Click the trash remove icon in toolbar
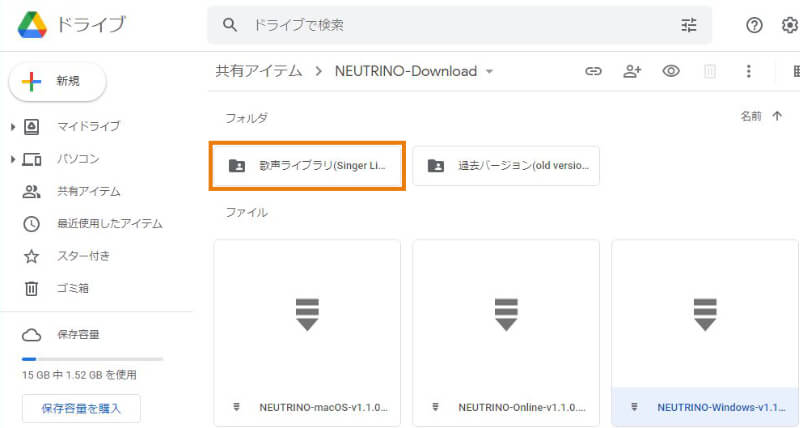The image size is (800, 428). click(x=710, y=71)
